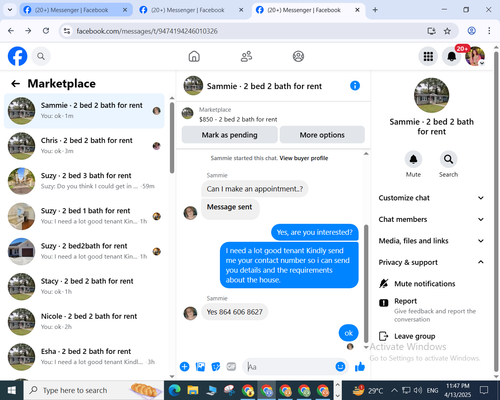Open Suzy 2 bed 1 bath conversation
The image size is (500, 400).
pyautogui.click(x=84, y=216)
